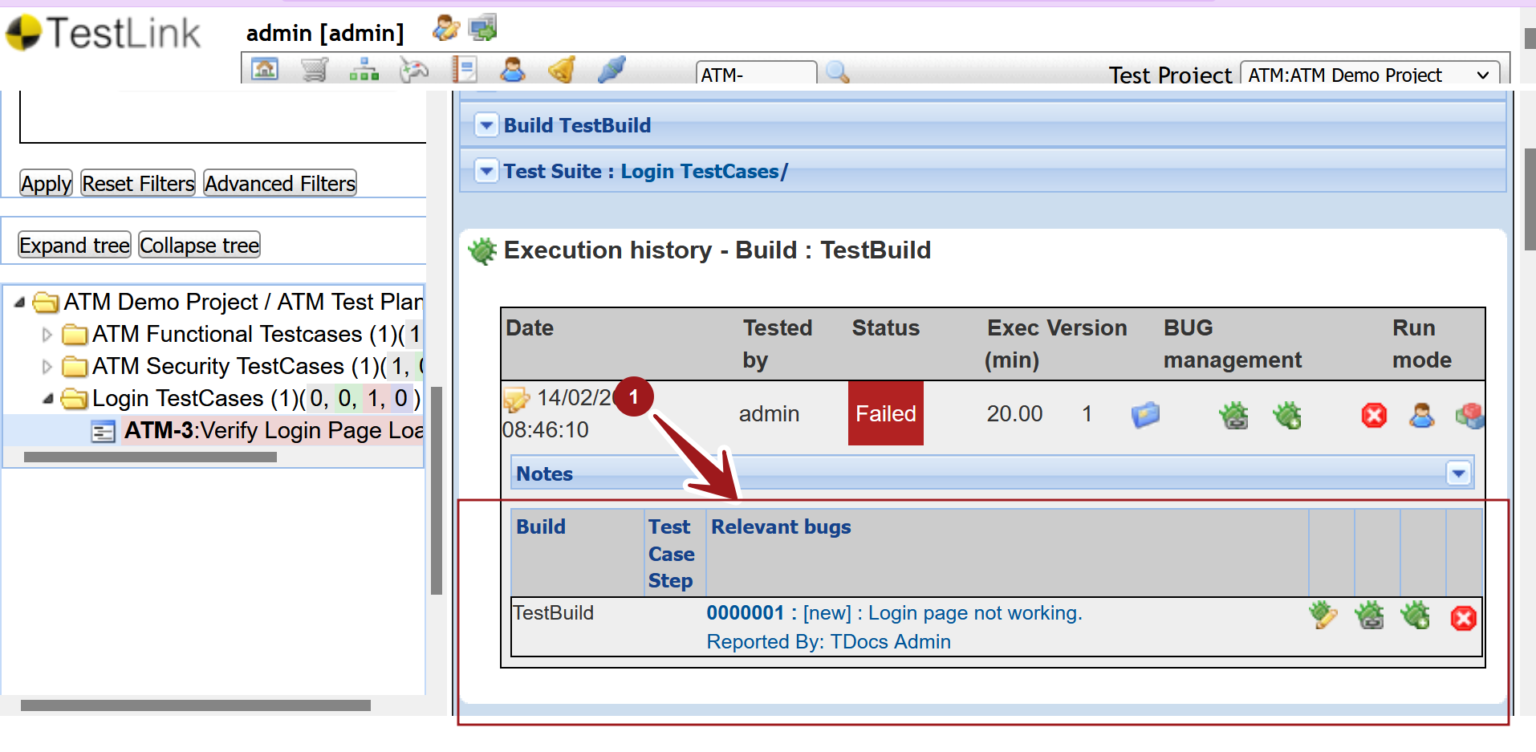Click the user account person icon
Image resolution: width=1536 pixels, height=752 pixels.
click(513, 68)
